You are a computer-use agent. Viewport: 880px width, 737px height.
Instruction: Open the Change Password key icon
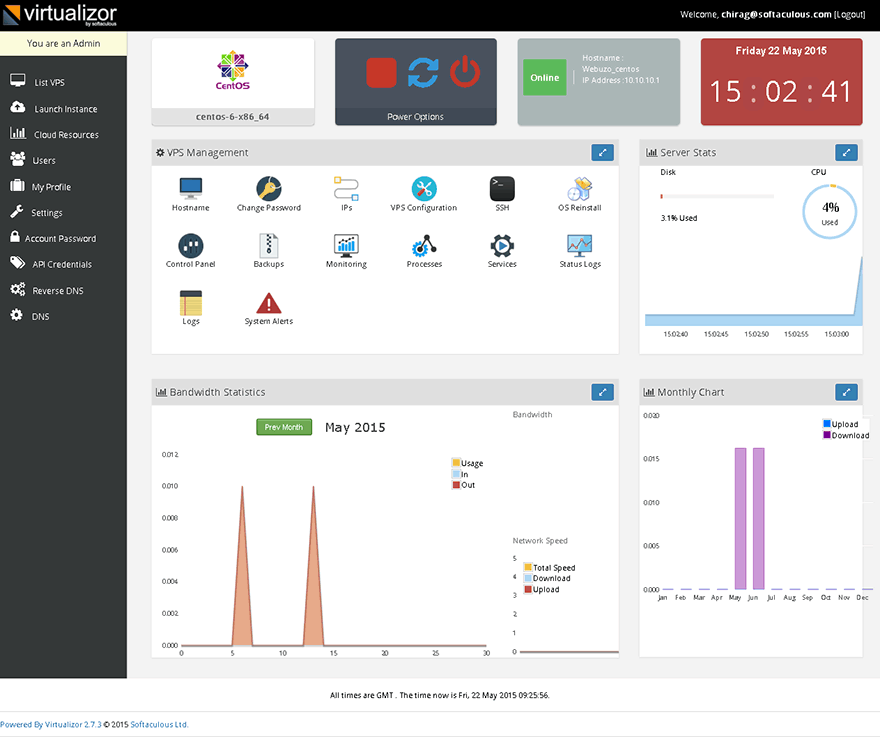point(268,188)
